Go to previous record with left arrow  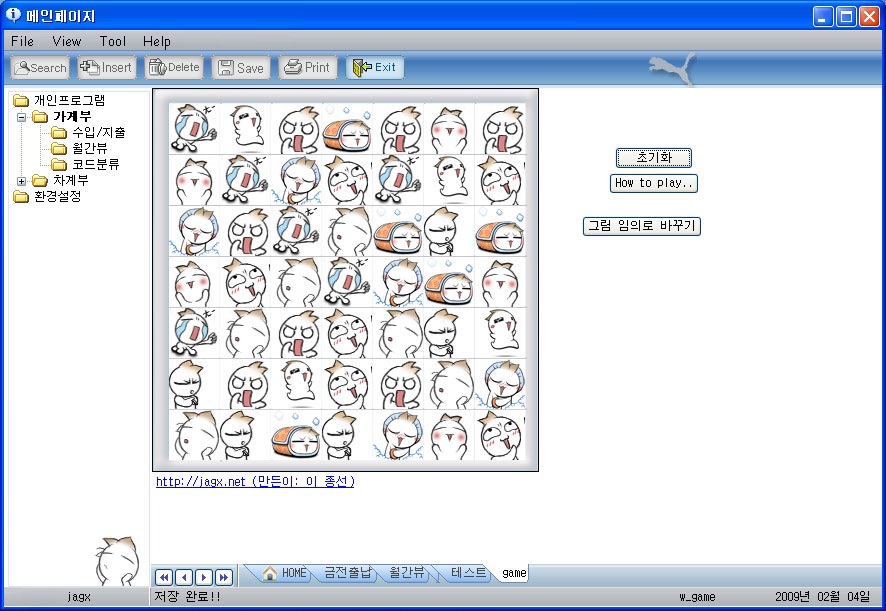tap(184, 577)
